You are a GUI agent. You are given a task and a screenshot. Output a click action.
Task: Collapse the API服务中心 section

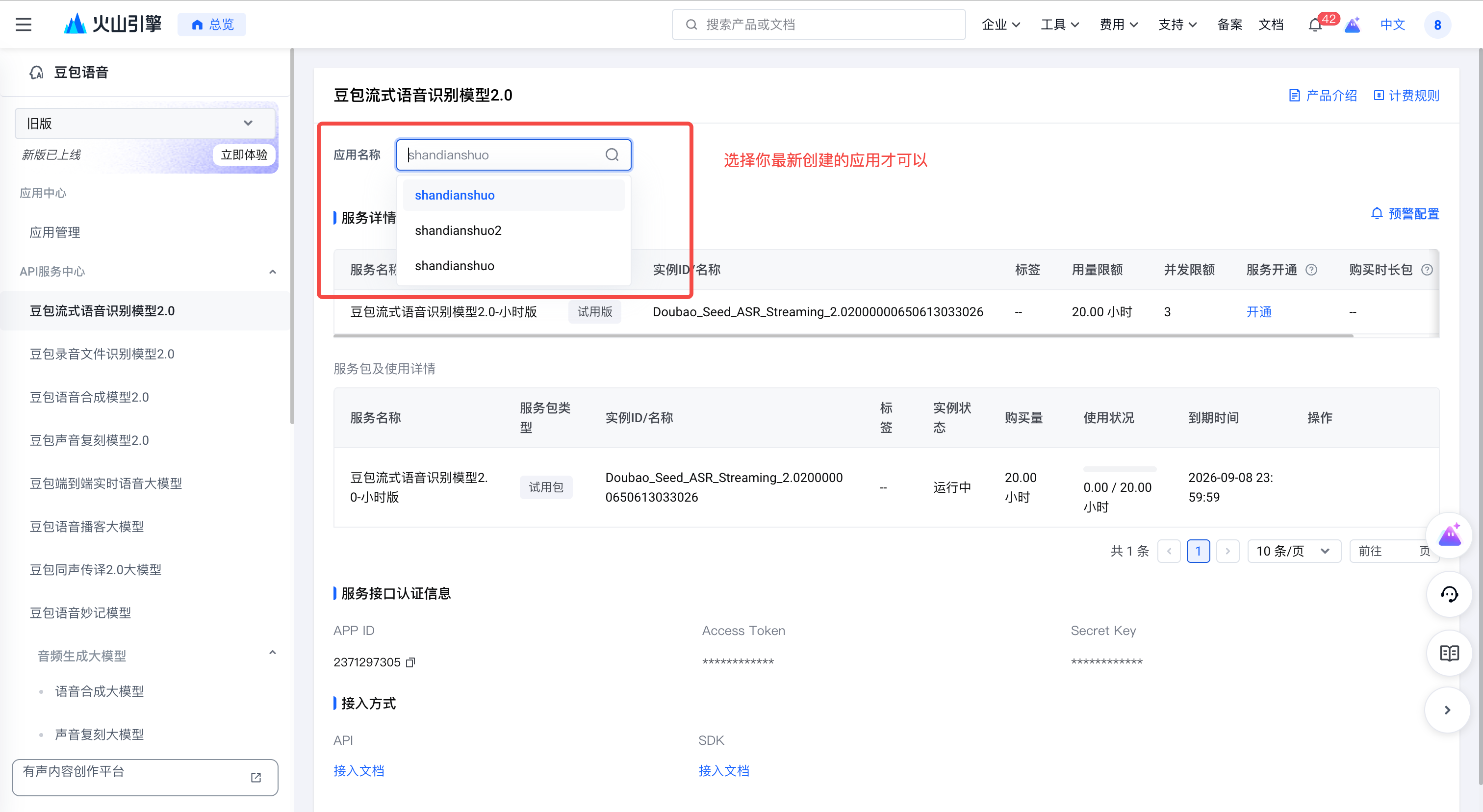point(272,271)
